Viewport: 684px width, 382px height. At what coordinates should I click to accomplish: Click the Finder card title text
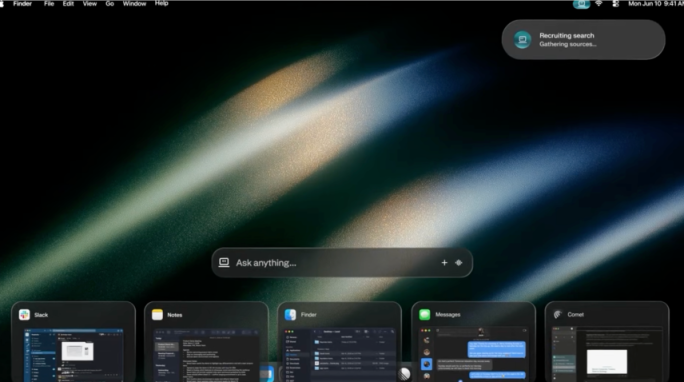coord(309,314)
